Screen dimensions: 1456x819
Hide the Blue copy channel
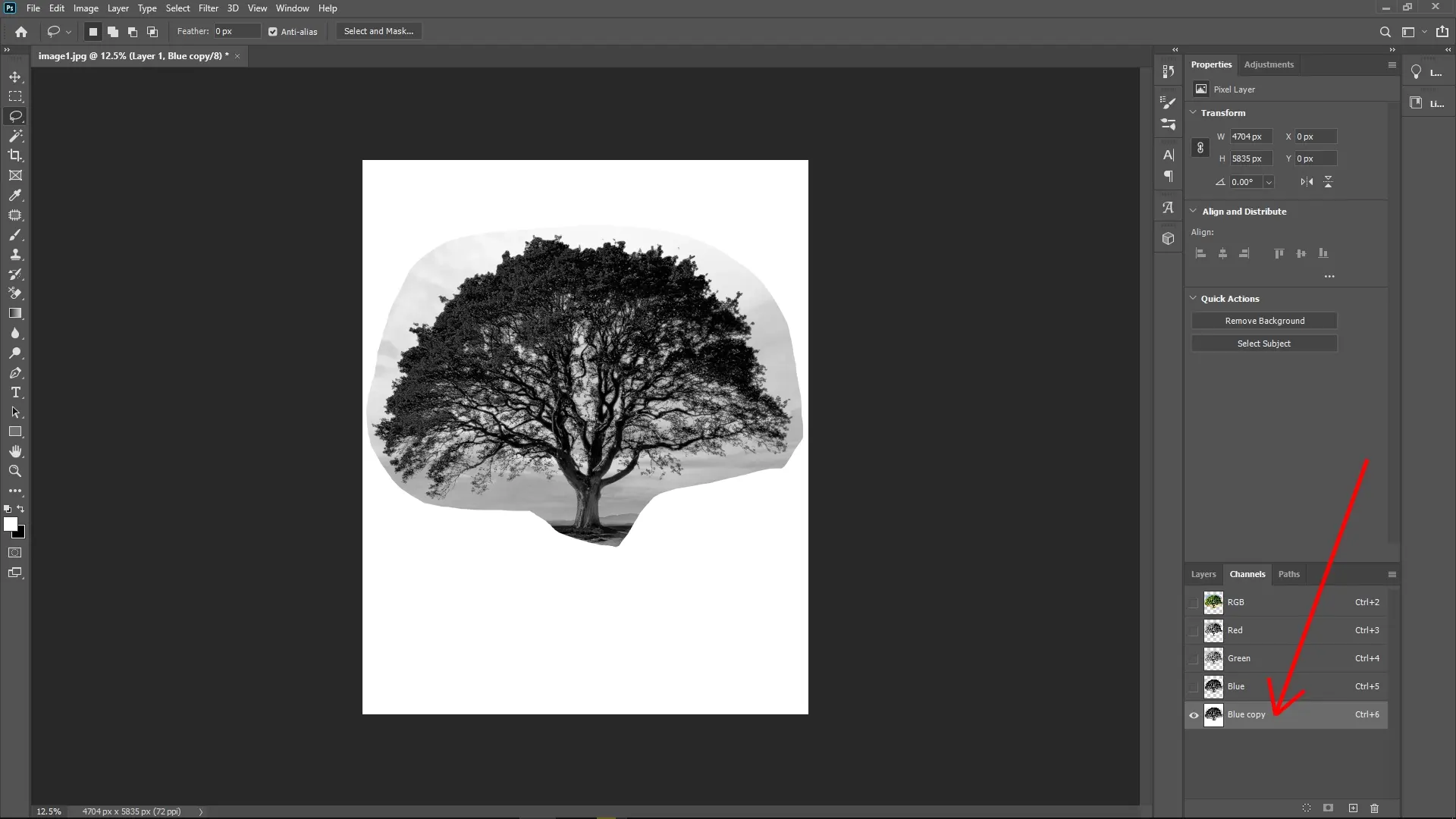point(1193,715)
